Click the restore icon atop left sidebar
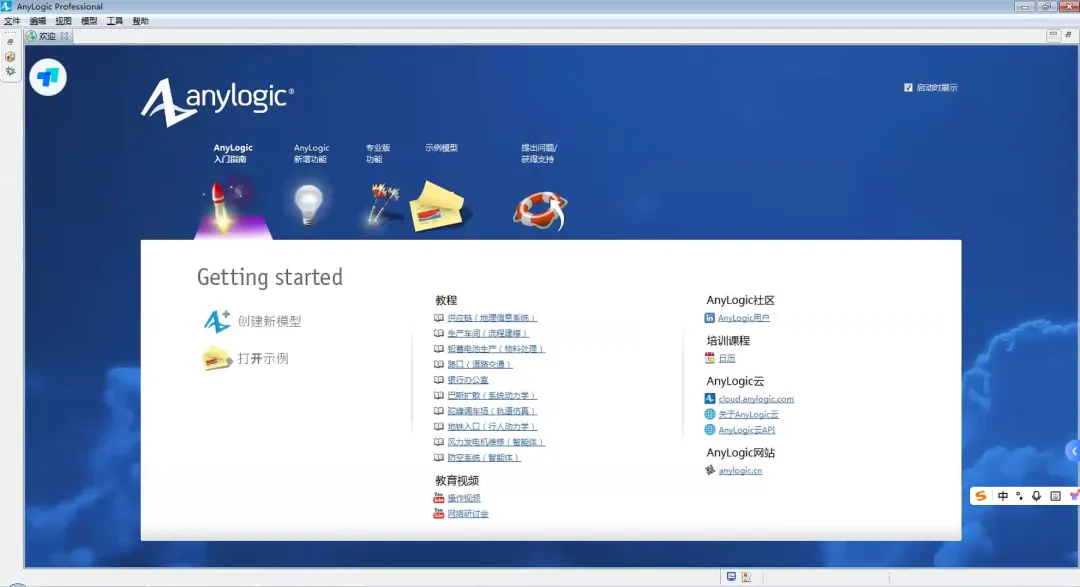The height and width of the screenshot is (587, 1080). (x=10, y=42)
